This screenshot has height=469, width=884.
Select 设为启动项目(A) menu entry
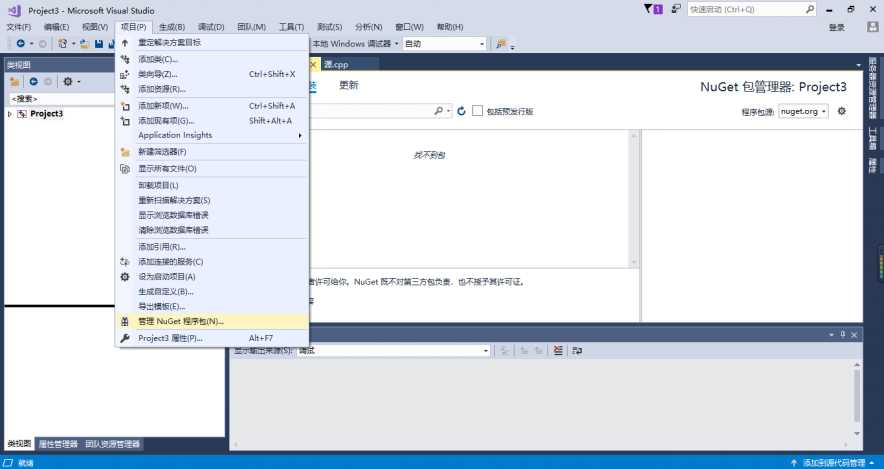pos(167,277)
